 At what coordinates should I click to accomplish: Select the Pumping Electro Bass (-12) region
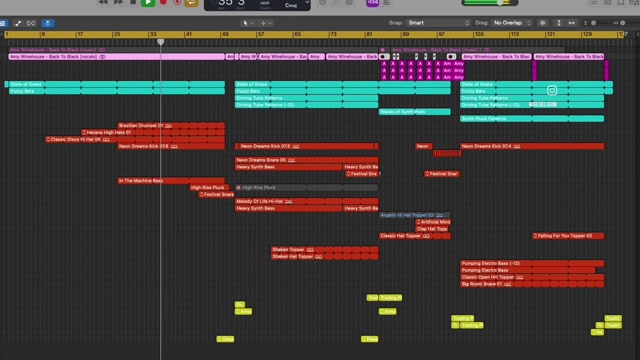(x=532, y=263)
